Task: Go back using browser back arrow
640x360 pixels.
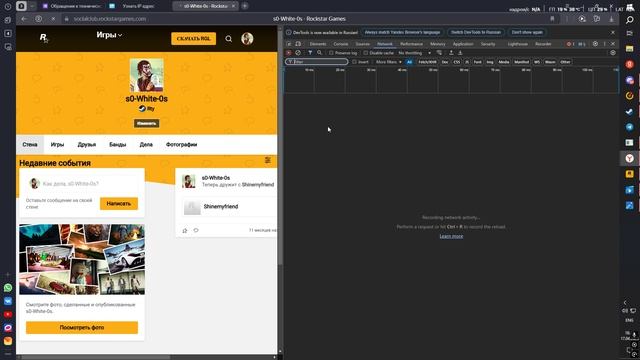Action: tap(24, 19)
